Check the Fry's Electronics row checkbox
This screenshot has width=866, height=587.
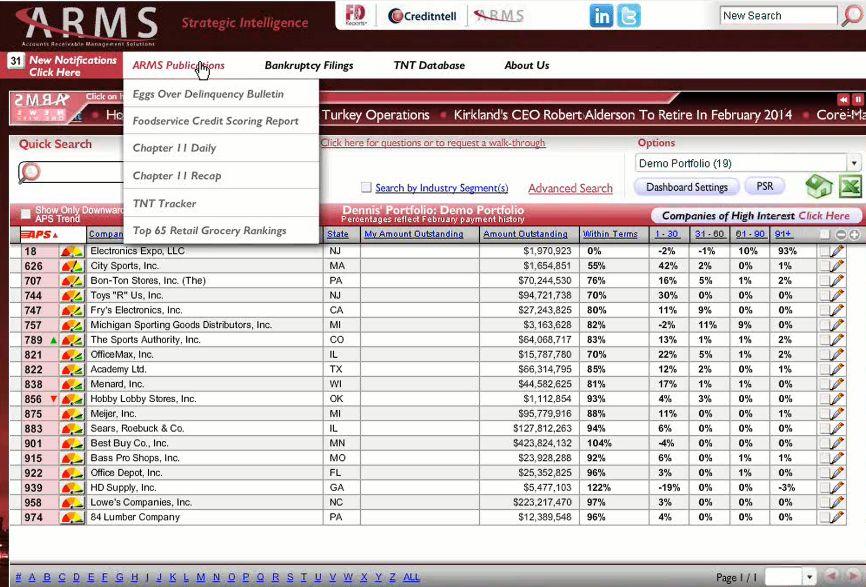825,310
